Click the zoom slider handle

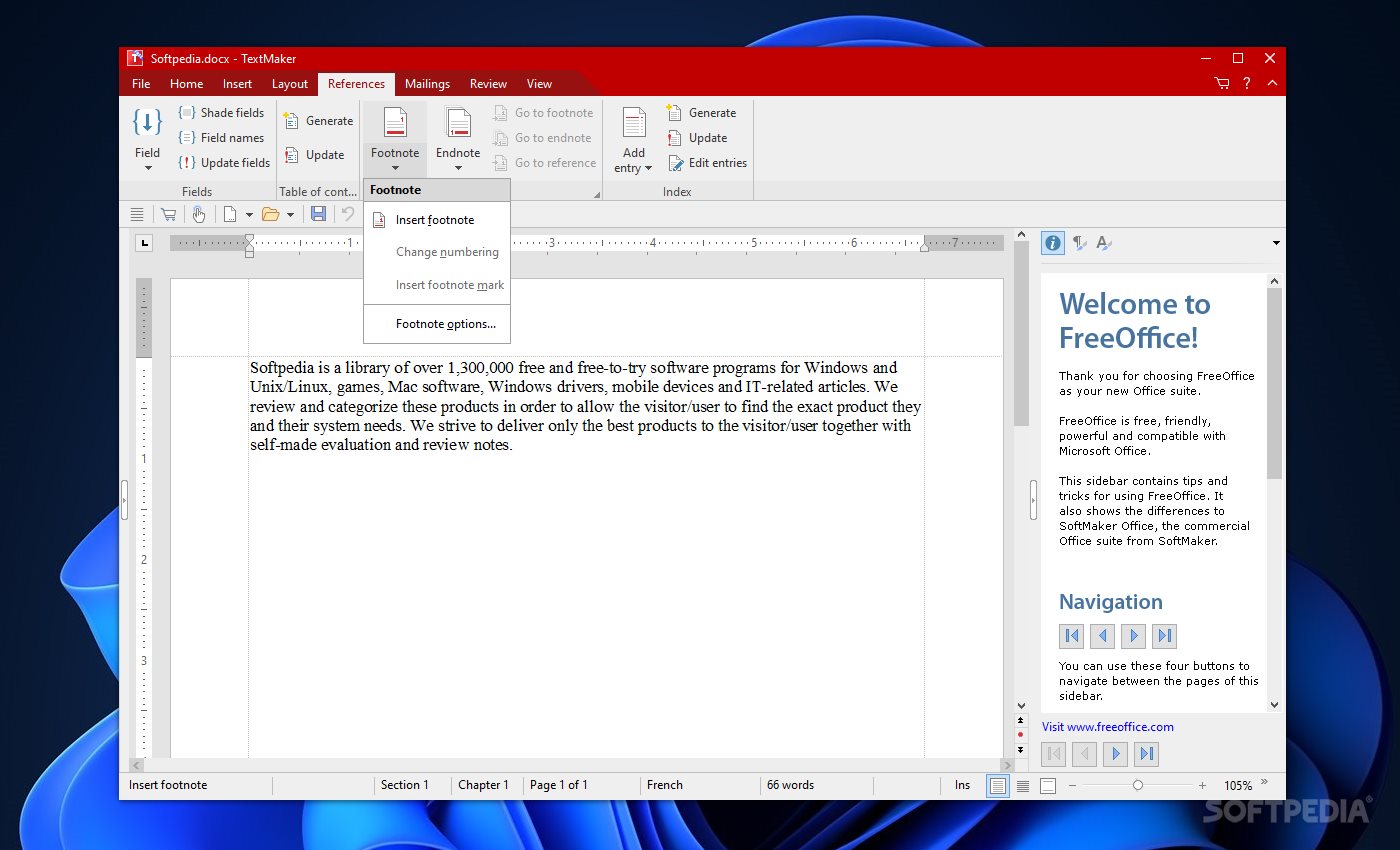coord(1138,786)
